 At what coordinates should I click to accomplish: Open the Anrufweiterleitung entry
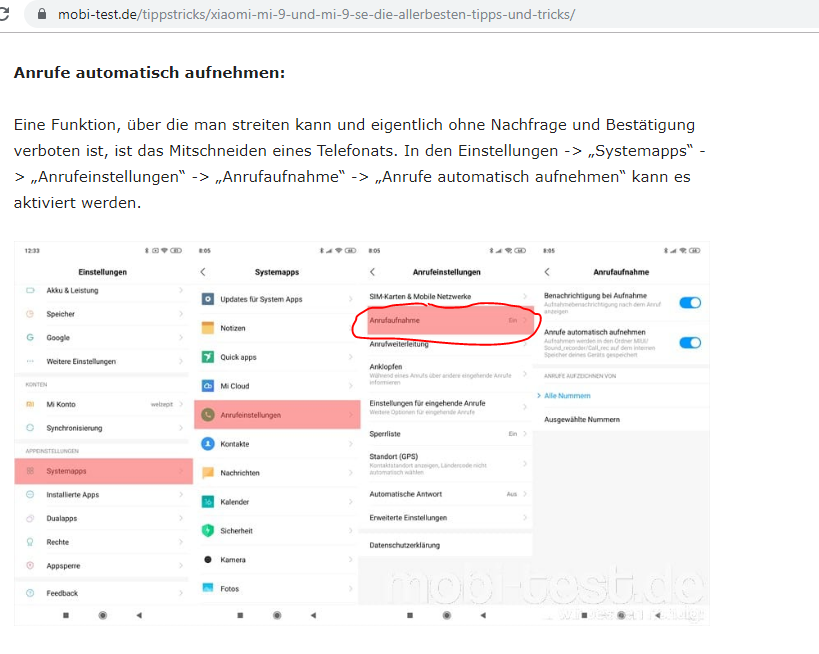pos(447,344)
